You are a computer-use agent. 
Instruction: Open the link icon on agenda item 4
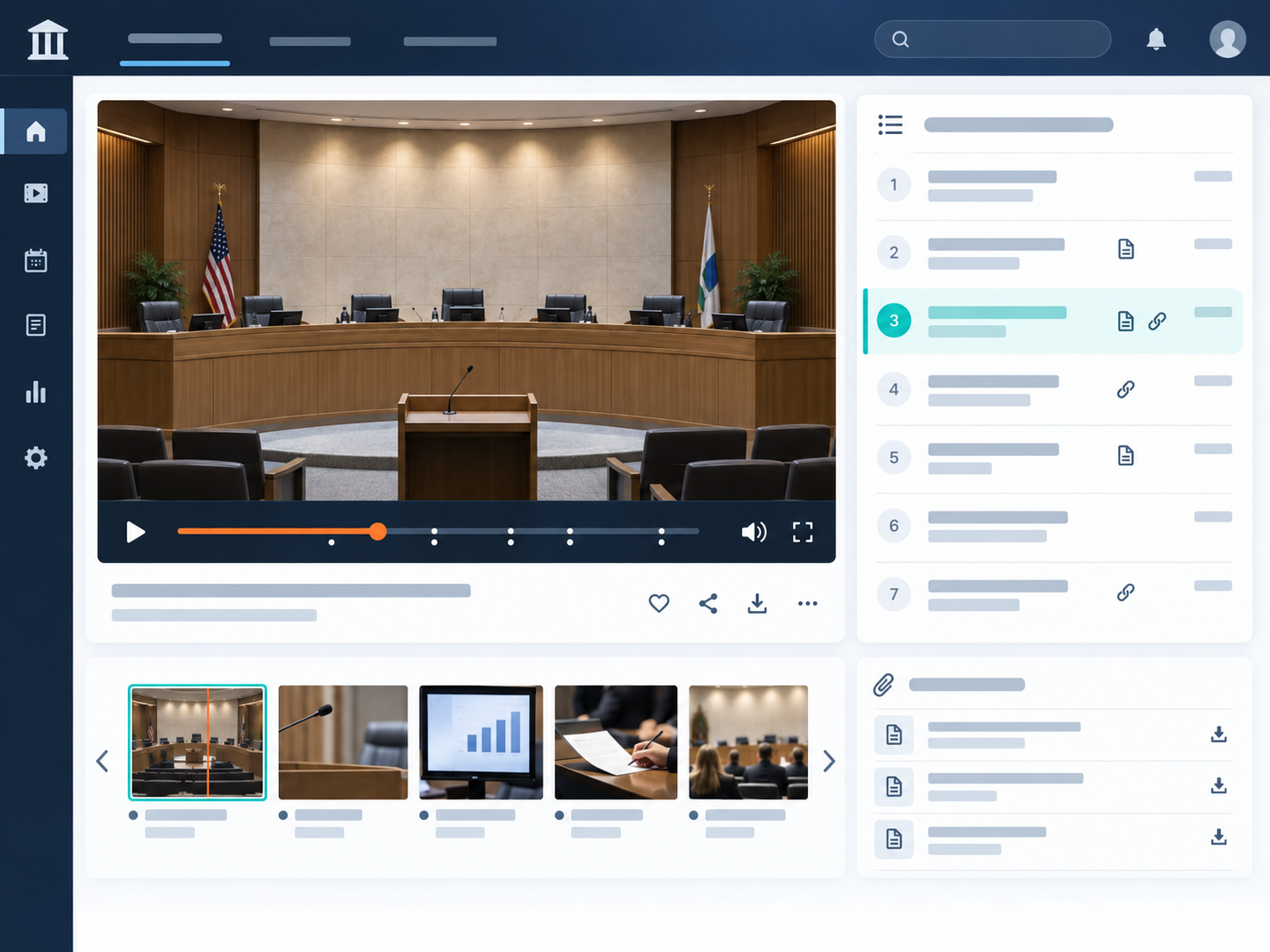pyautogui.click(x=1126, y=389)
